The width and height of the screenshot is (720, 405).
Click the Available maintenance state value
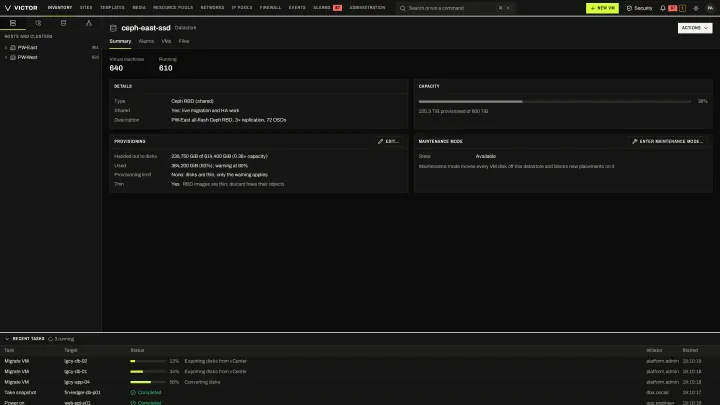[x=486, y=156]
